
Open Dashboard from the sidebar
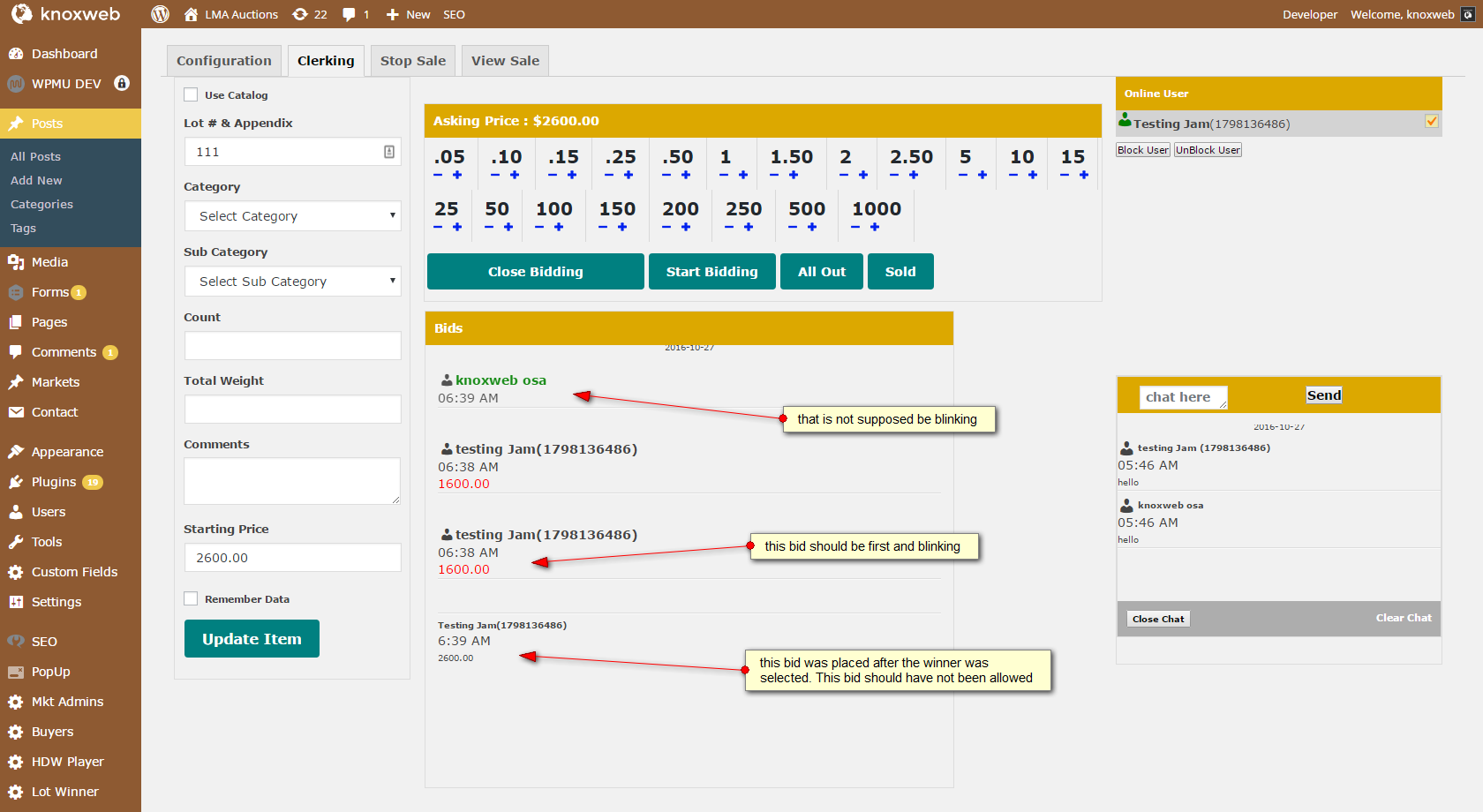(64, 54)
